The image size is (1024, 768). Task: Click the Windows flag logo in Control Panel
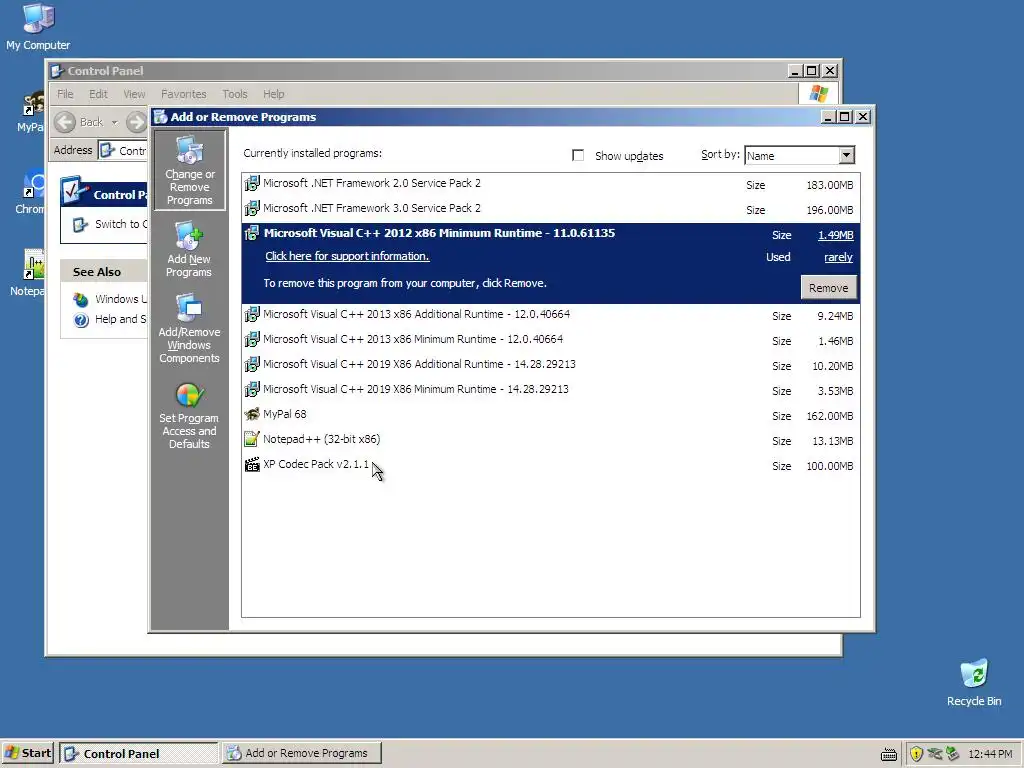(818, 93)
